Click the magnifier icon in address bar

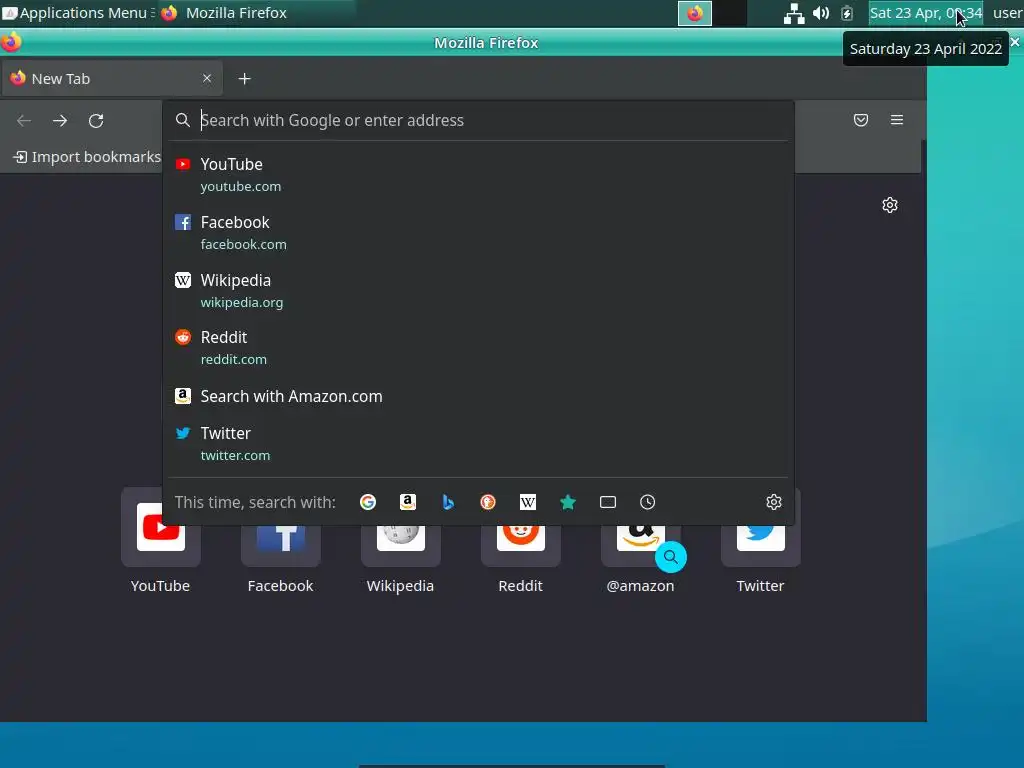(x=183, y=120)
